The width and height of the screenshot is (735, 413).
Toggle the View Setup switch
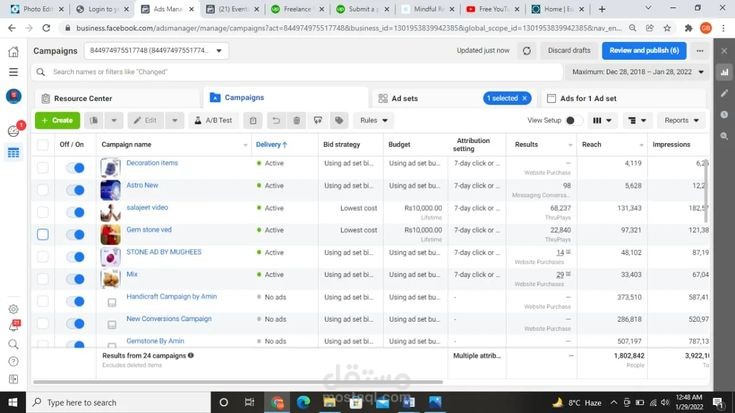pos(573,120)
